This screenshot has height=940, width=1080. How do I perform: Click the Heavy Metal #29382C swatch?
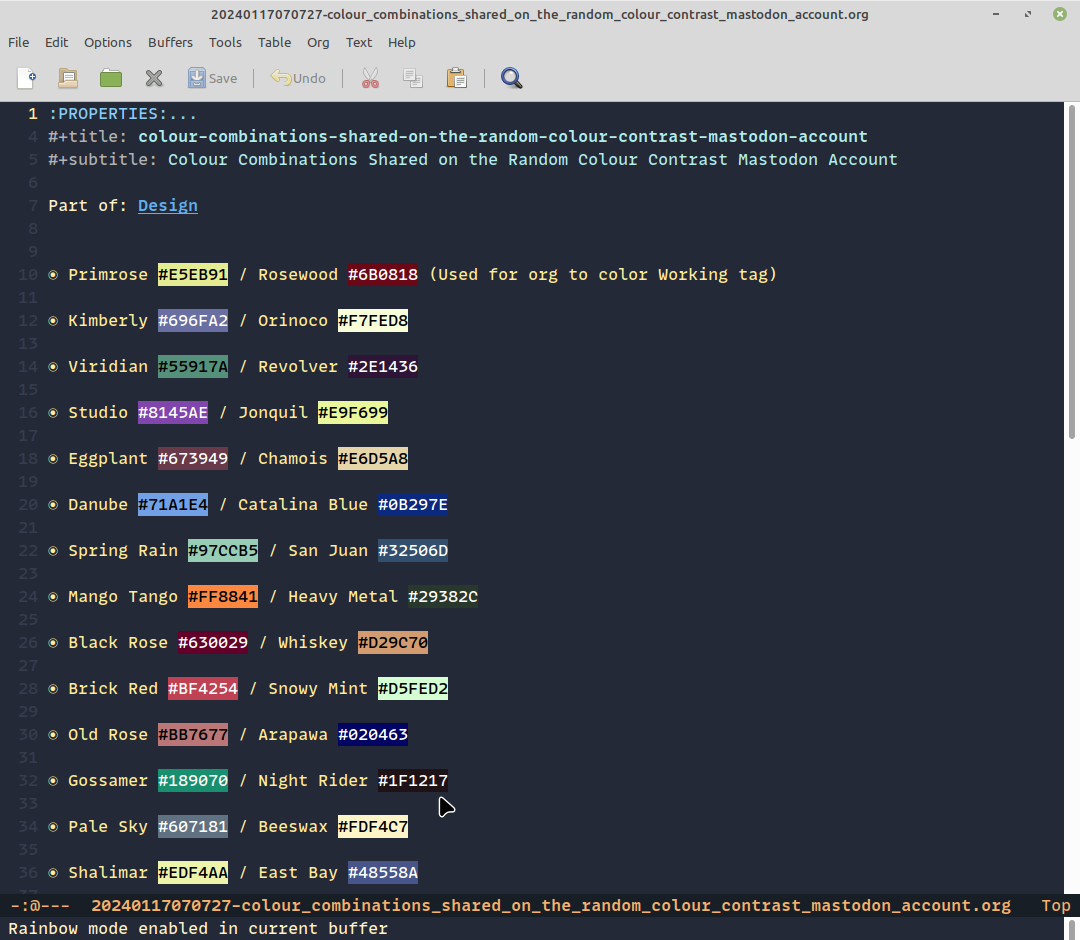443,596
